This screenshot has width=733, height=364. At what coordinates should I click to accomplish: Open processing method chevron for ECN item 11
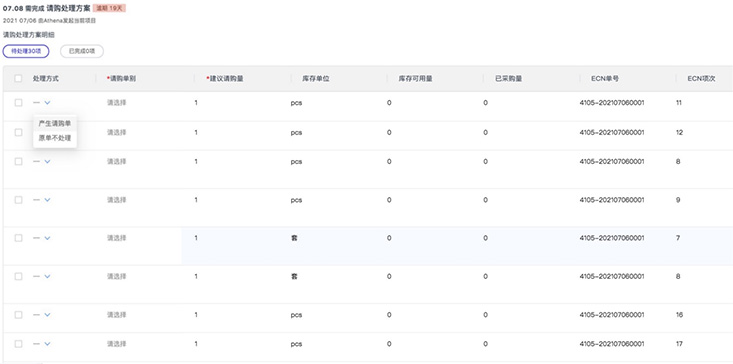click(47, 103)
